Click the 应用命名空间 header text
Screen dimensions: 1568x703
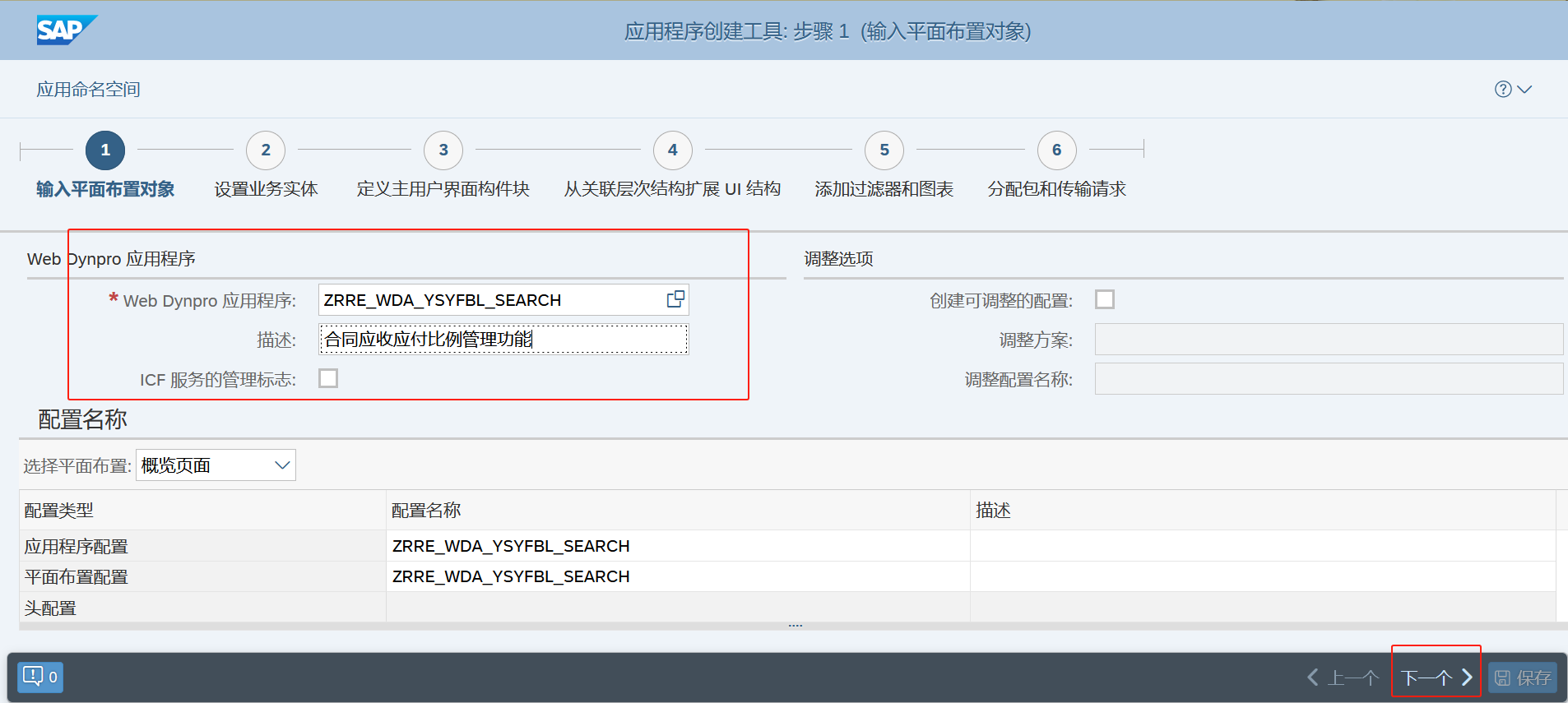[x=88, y=89]
